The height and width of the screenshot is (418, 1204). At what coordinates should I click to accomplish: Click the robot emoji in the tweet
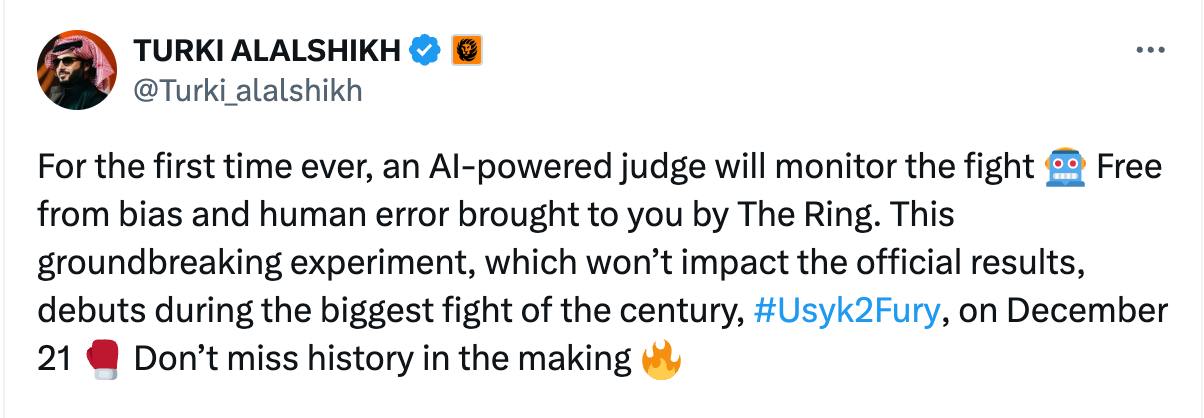pos(1062,167)
